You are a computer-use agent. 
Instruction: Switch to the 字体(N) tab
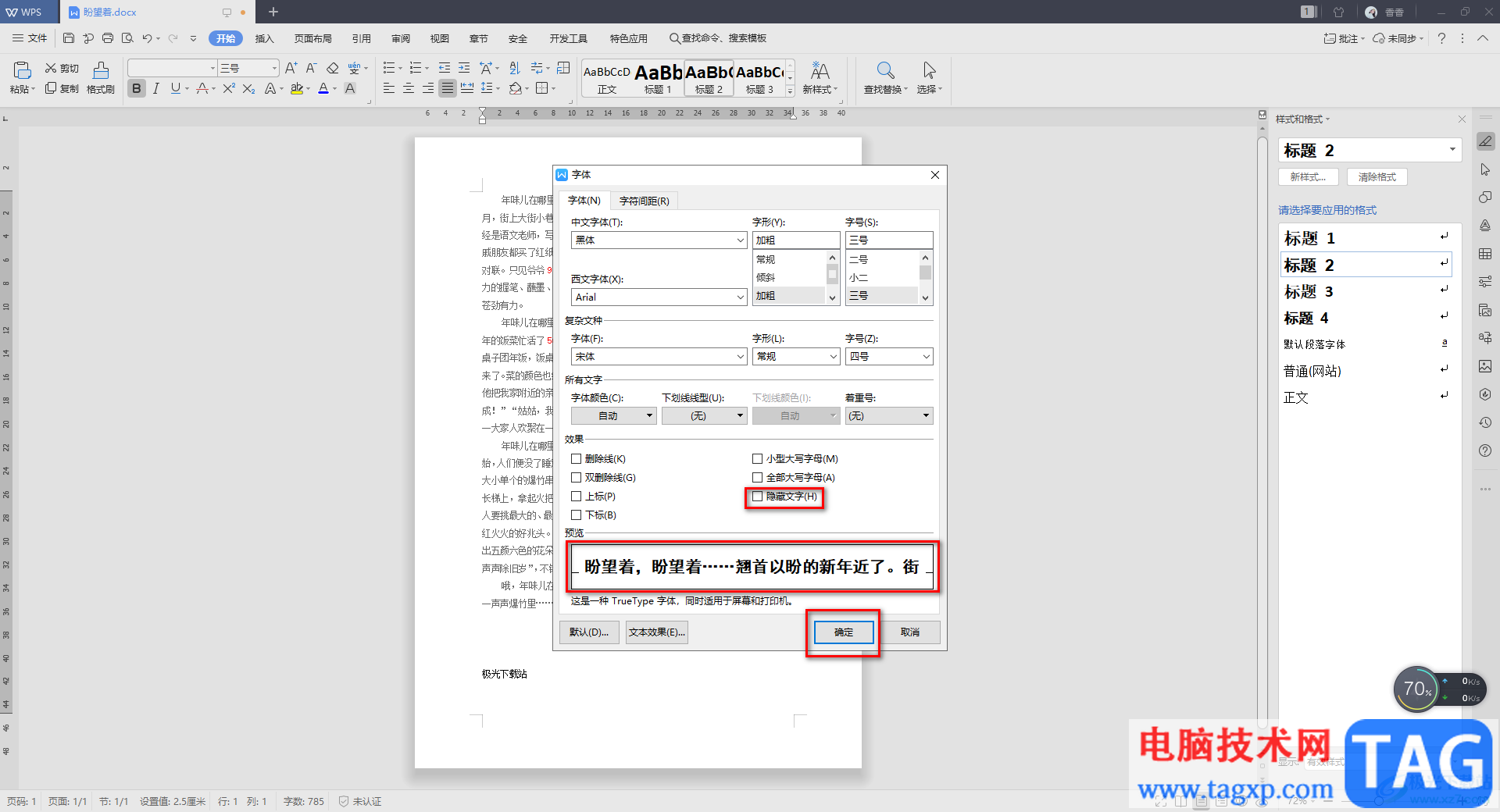click(584, 201)
